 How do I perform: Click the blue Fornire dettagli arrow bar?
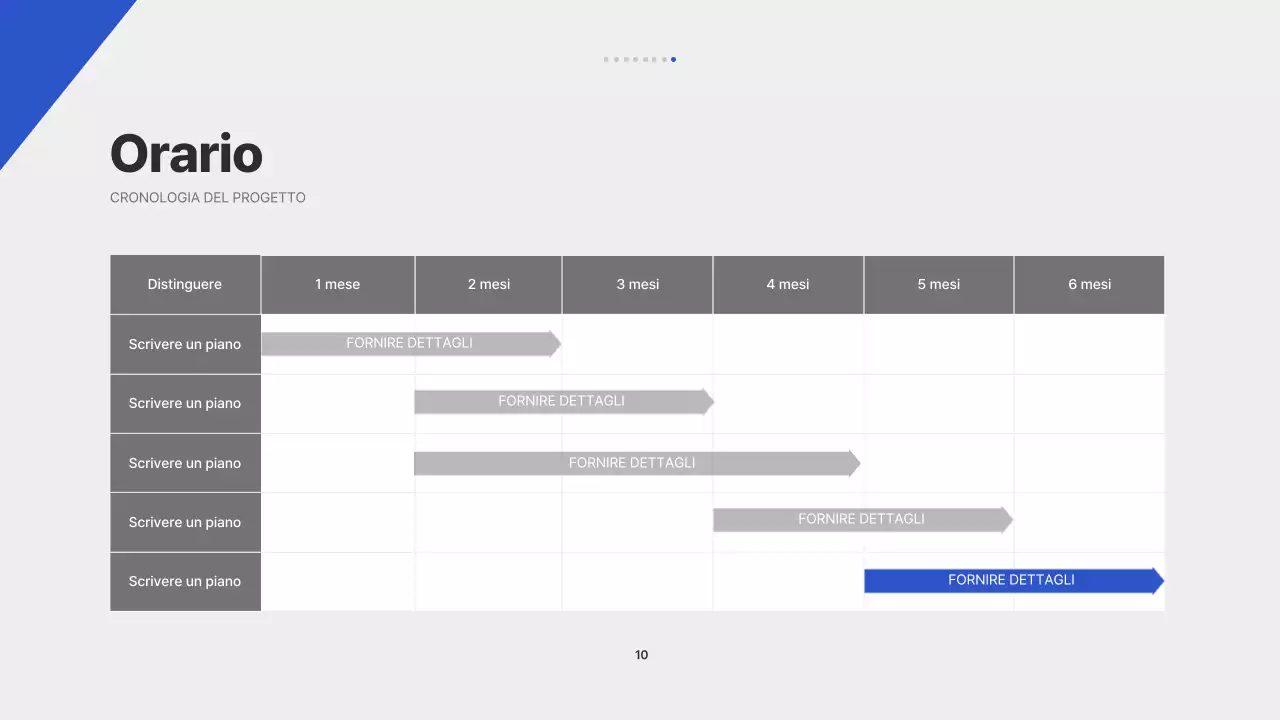click(x=1011, y=581)
